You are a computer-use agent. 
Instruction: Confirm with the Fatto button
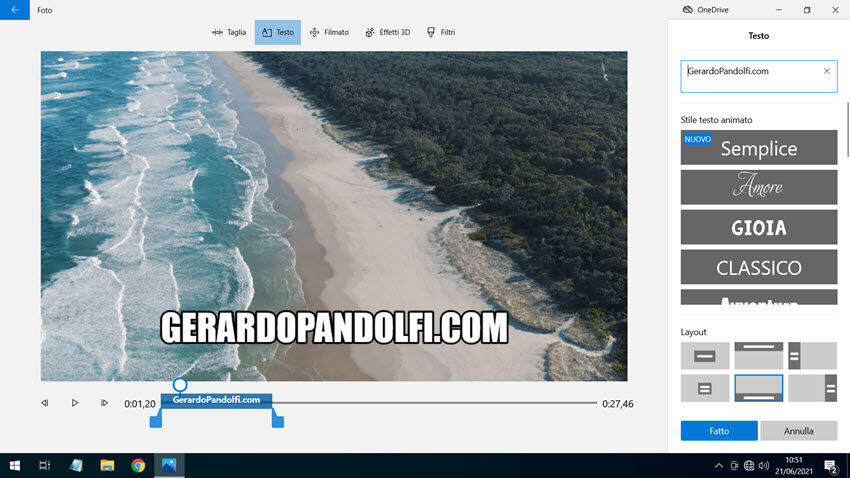(719, 431)
